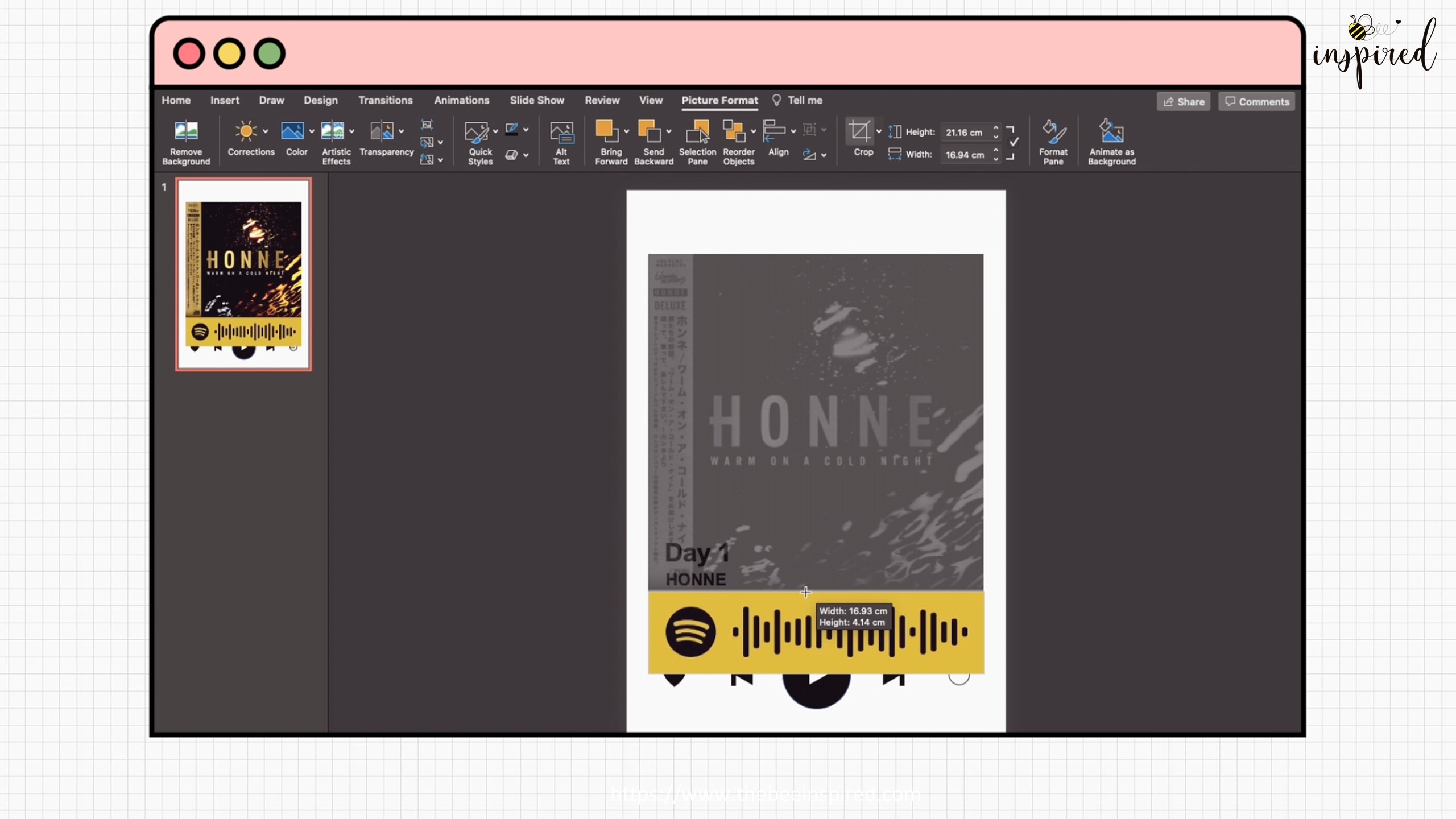Expand the Send Backward dropdown arrow

(x=669, y=131)
